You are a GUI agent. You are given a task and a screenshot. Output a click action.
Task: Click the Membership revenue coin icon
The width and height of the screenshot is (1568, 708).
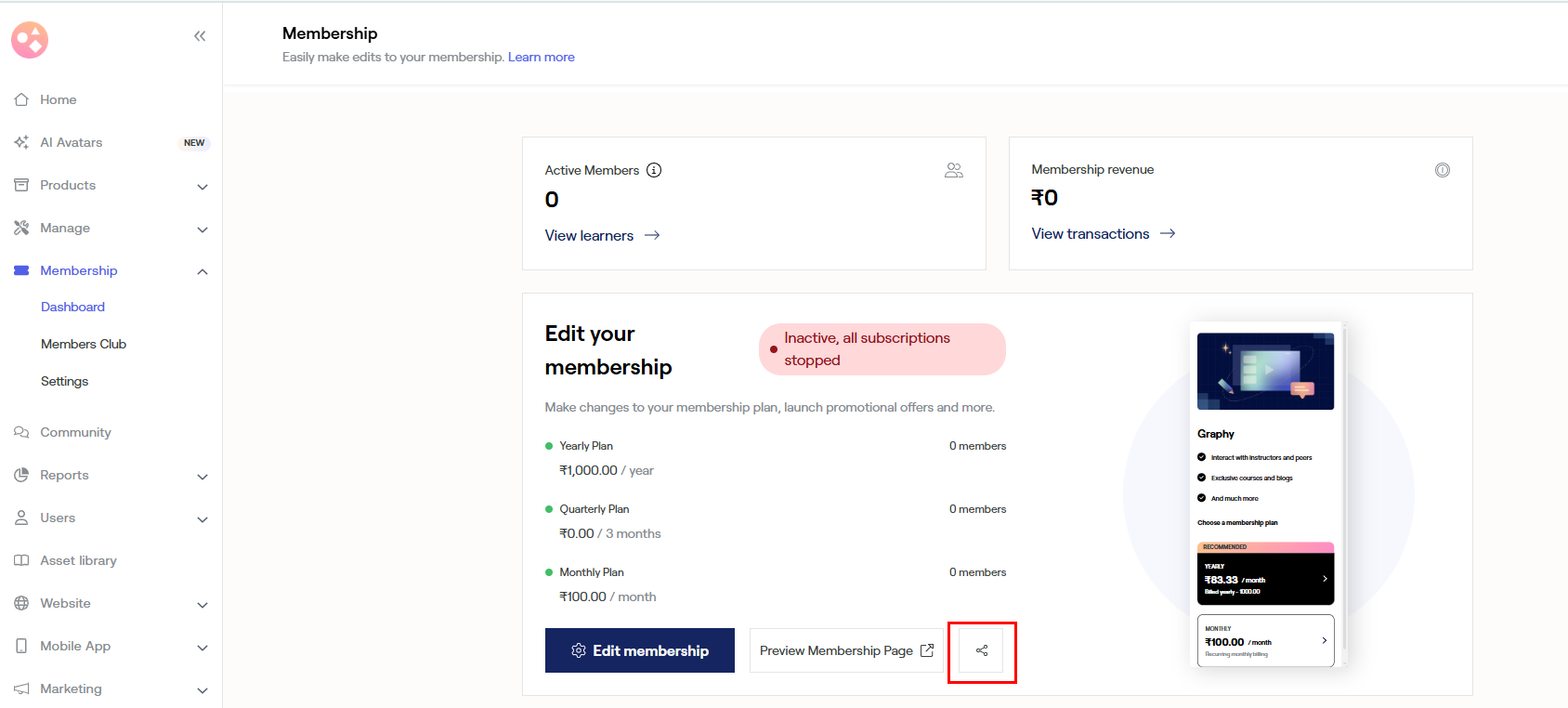pyautogui.click(x=1442, y=170)
